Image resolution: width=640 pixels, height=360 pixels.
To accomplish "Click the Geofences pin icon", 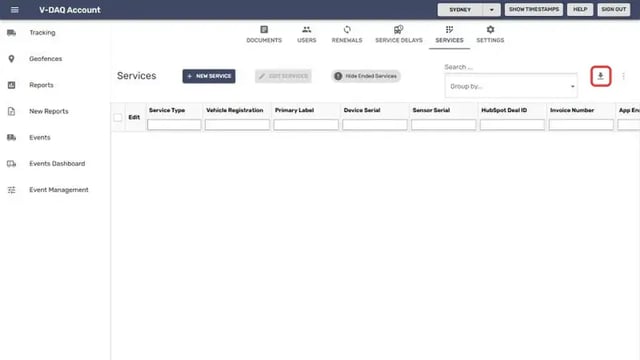I will tap(11, 59).
